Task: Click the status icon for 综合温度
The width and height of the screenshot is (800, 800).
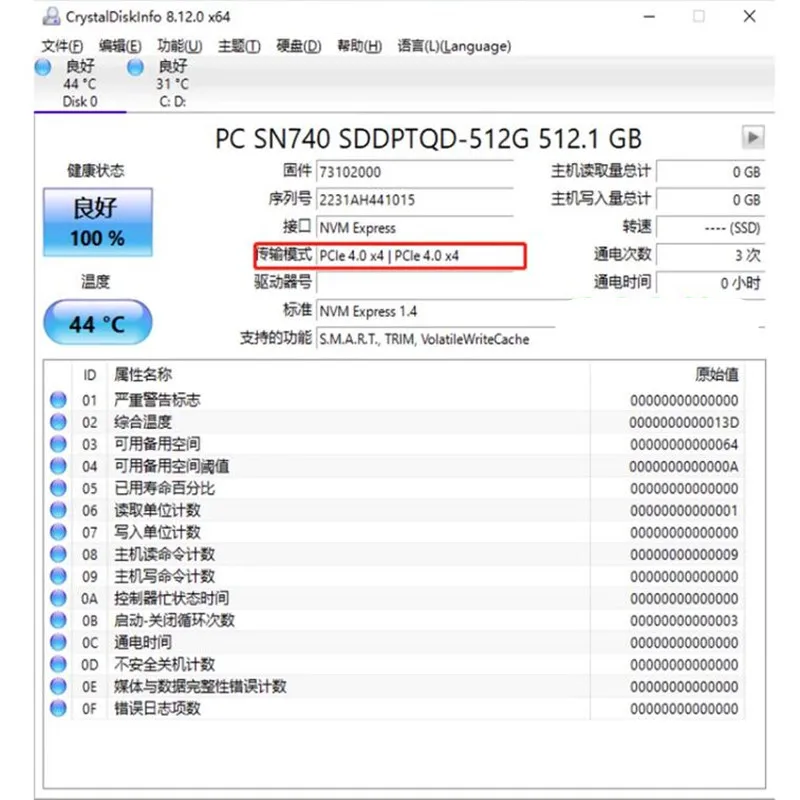Action: point(57,422)
